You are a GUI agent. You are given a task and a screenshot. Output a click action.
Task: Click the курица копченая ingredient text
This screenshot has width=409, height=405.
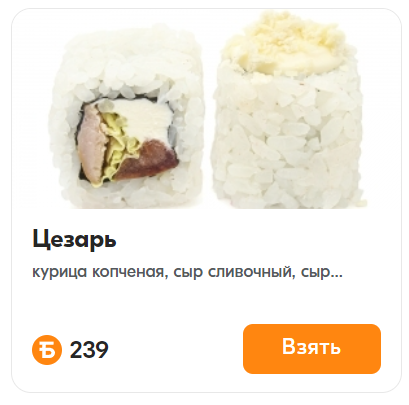tap(98, 272)
